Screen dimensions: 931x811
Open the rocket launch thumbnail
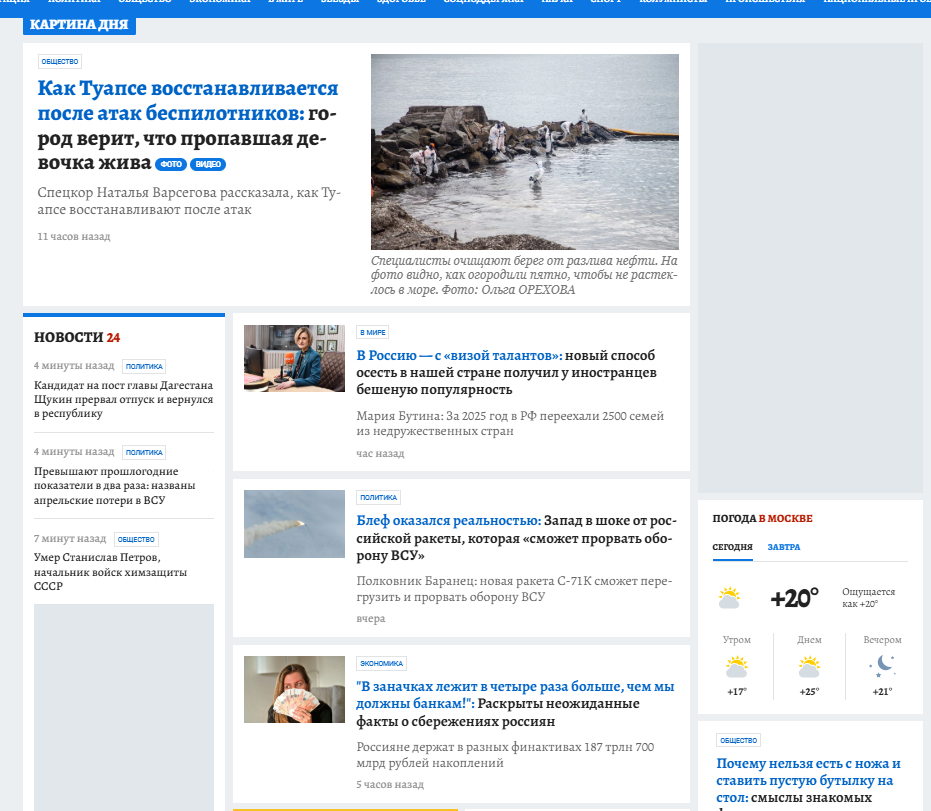pyautogui.click(x=294, y=524)
